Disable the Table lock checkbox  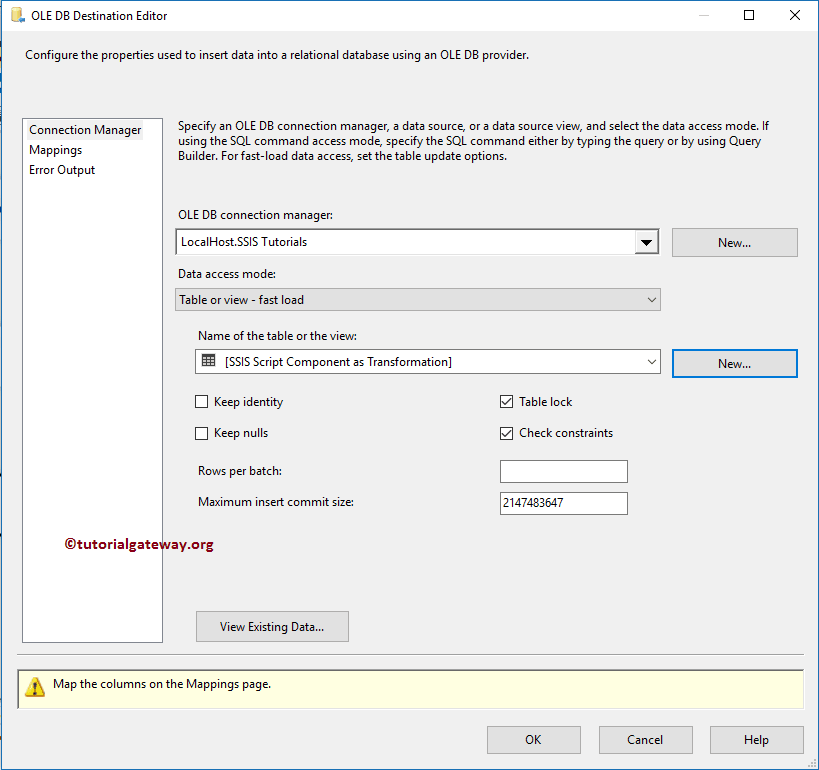pyautogui.click(x=506, y=401)
